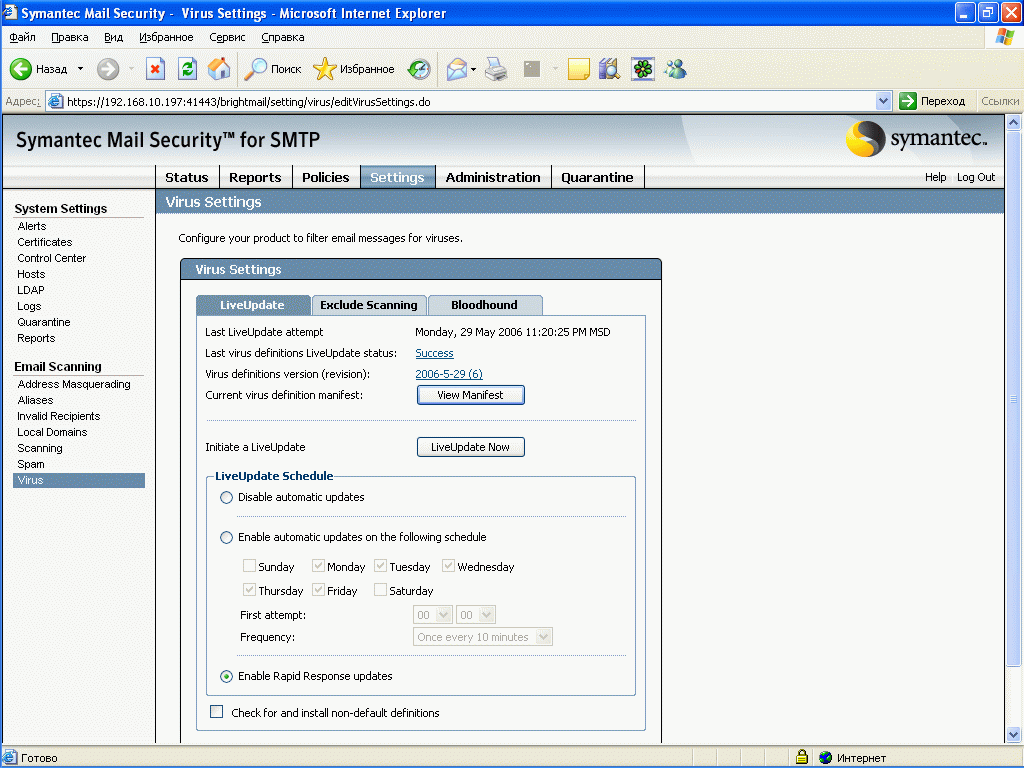Go to Home page via house icon
1024x768 pixels.
[219, 69]
